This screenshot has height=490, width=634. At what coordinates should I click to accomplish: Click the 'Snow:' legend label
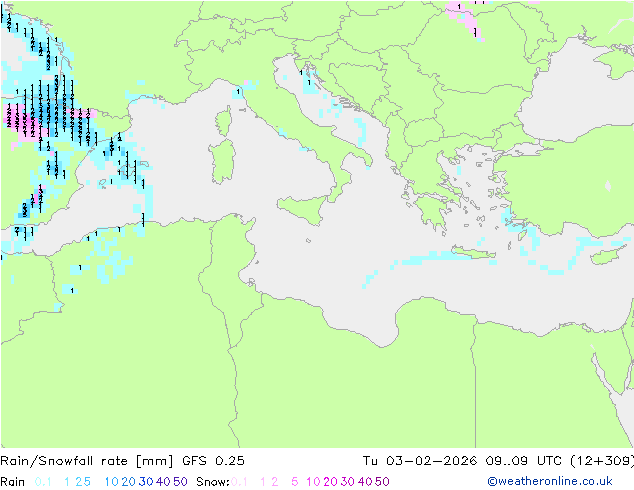tap(213, 482)
